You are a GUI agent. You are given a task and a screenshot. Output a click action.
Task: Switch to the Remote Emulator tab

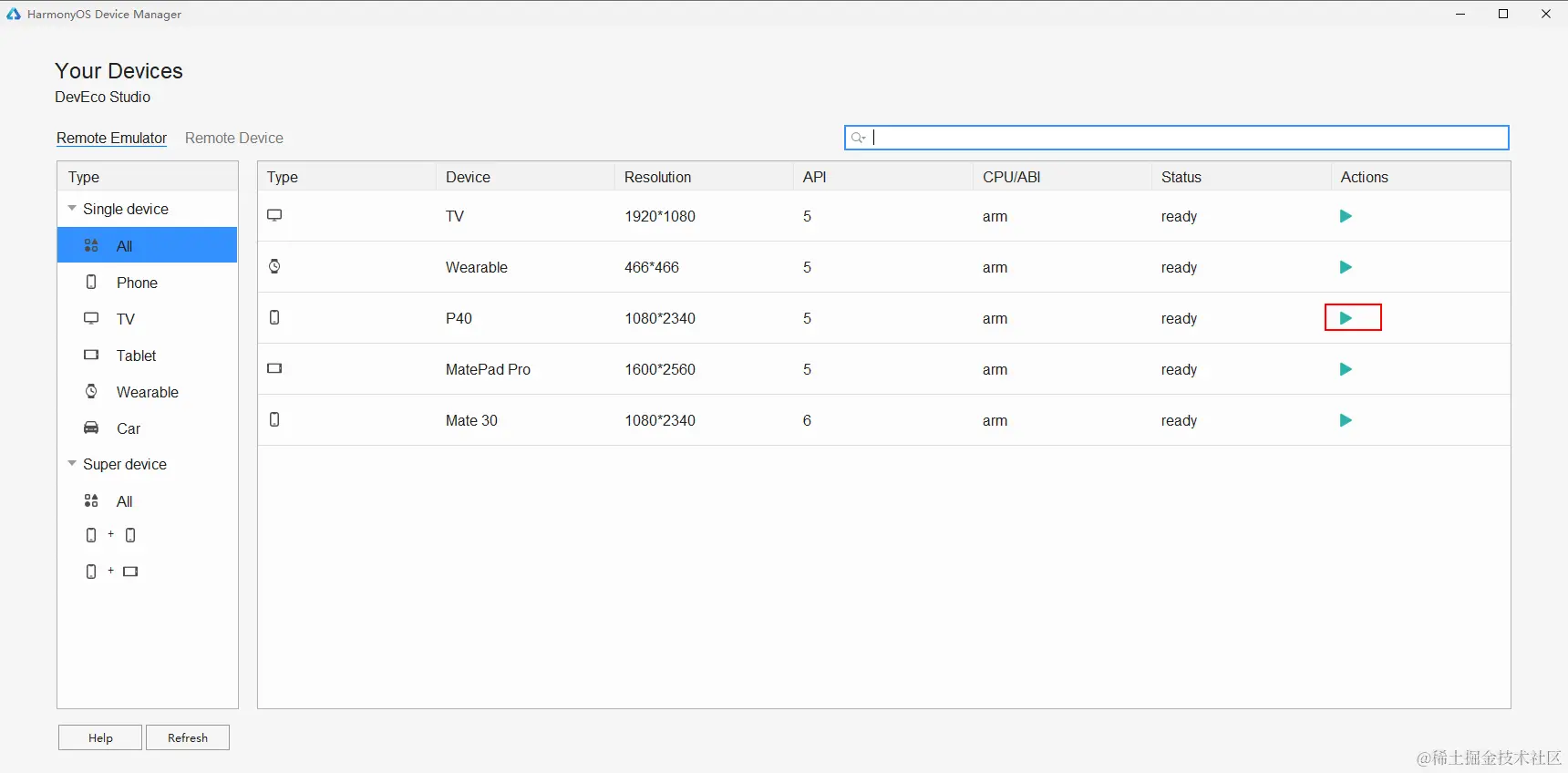click(x=111, y=138)
